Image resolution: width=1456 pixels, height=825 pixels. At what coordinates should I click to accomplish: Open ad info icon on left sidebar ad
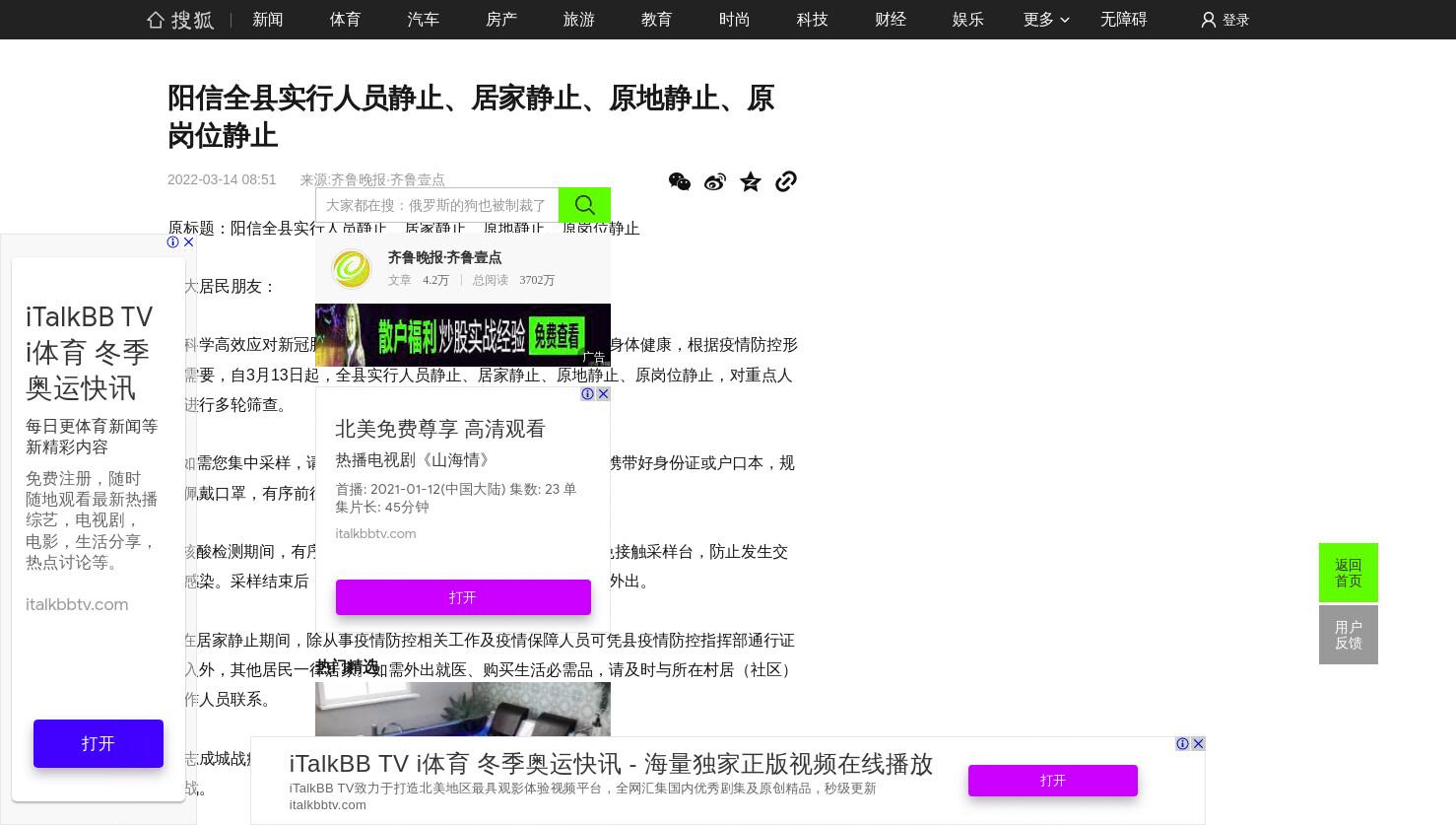[173, 241]
